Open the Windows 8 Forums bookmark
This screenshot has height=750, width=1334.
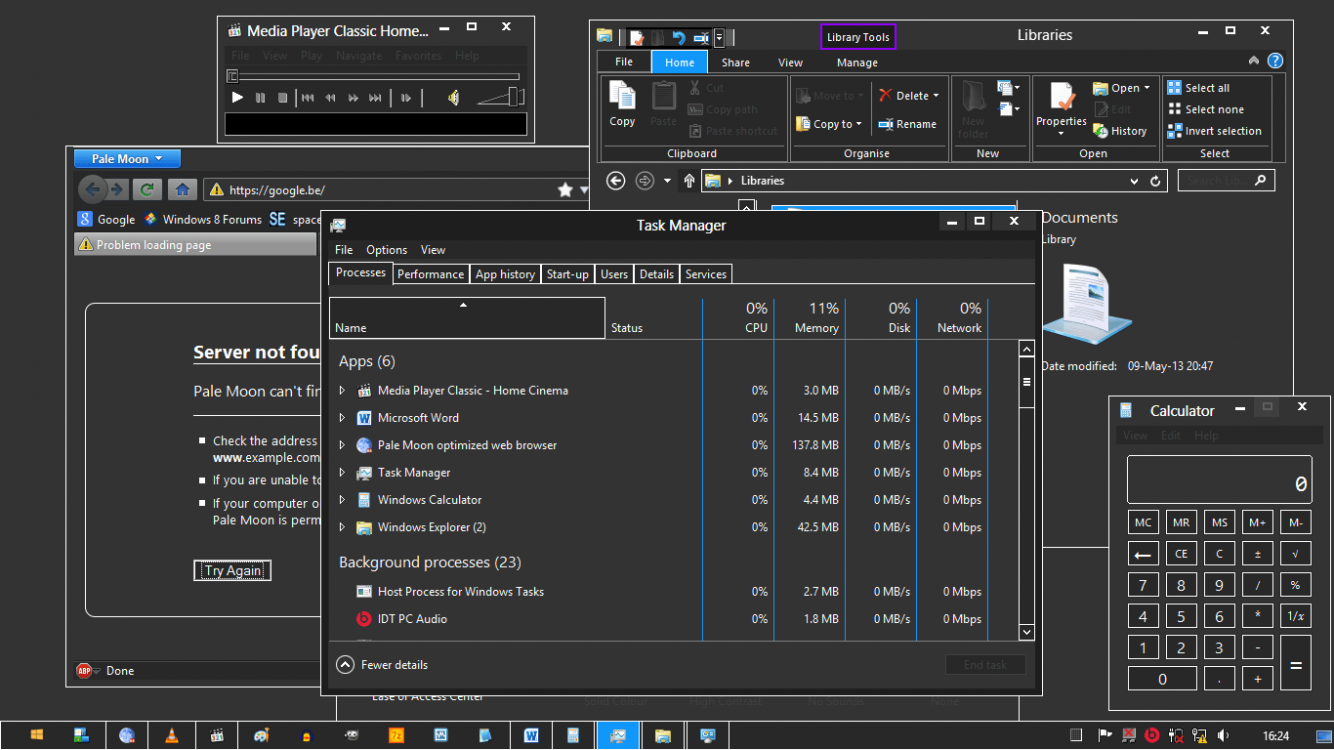coord(203,219)
